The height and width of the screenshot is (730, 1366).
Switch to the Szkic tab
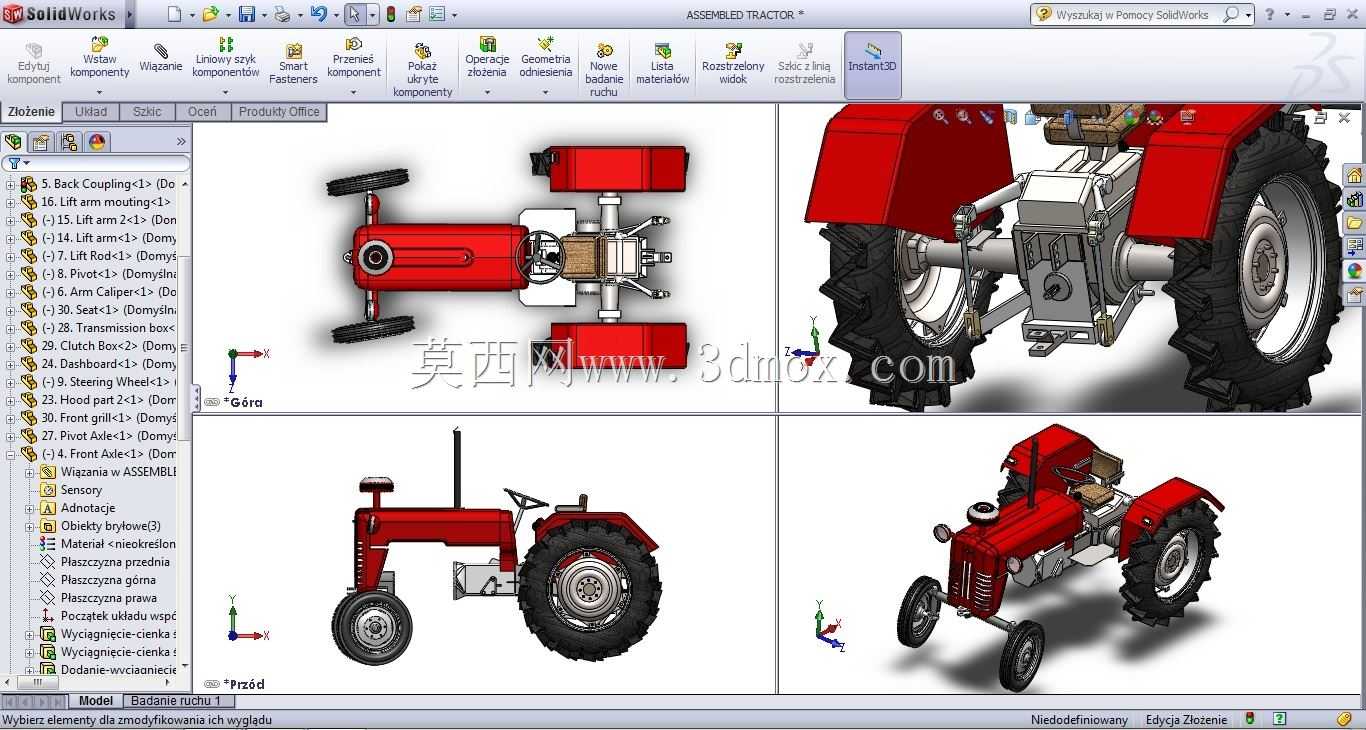pos(147,112)
